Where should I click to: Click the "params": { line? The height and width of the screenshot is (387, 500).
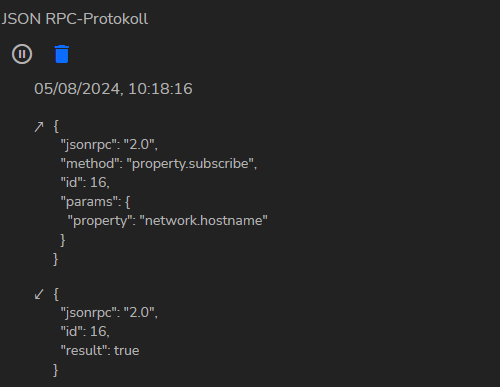pos(95,202)
